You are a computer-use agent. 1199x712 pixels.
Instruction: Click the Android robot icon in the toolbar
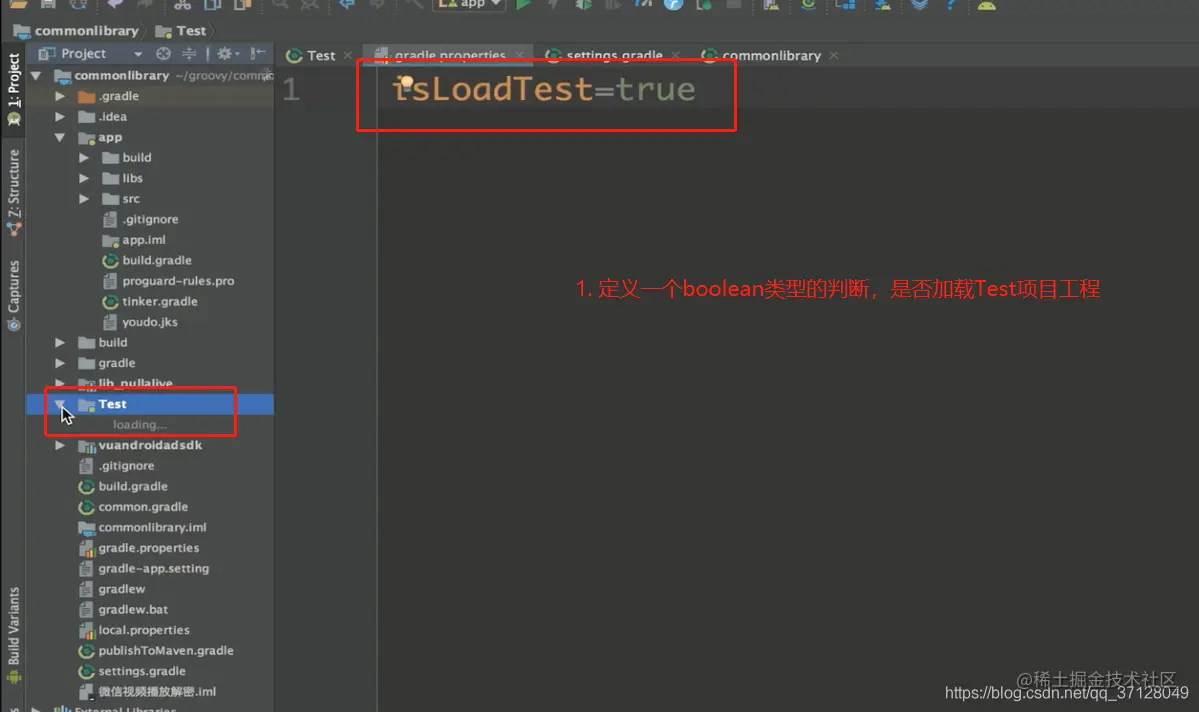click(x=986, y=5)
